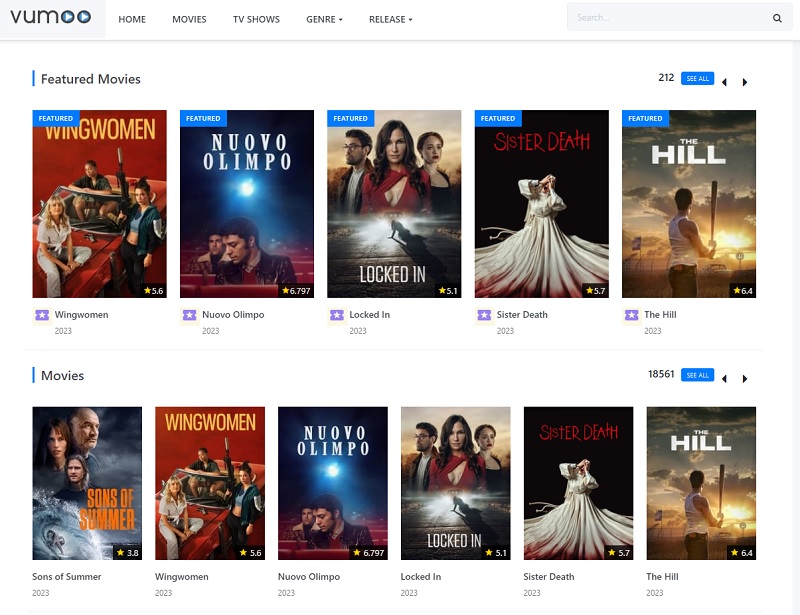This screenshot has height=615, width=800.
Task: Select Sister Death poster in Movies section
Action: point(579,483)
